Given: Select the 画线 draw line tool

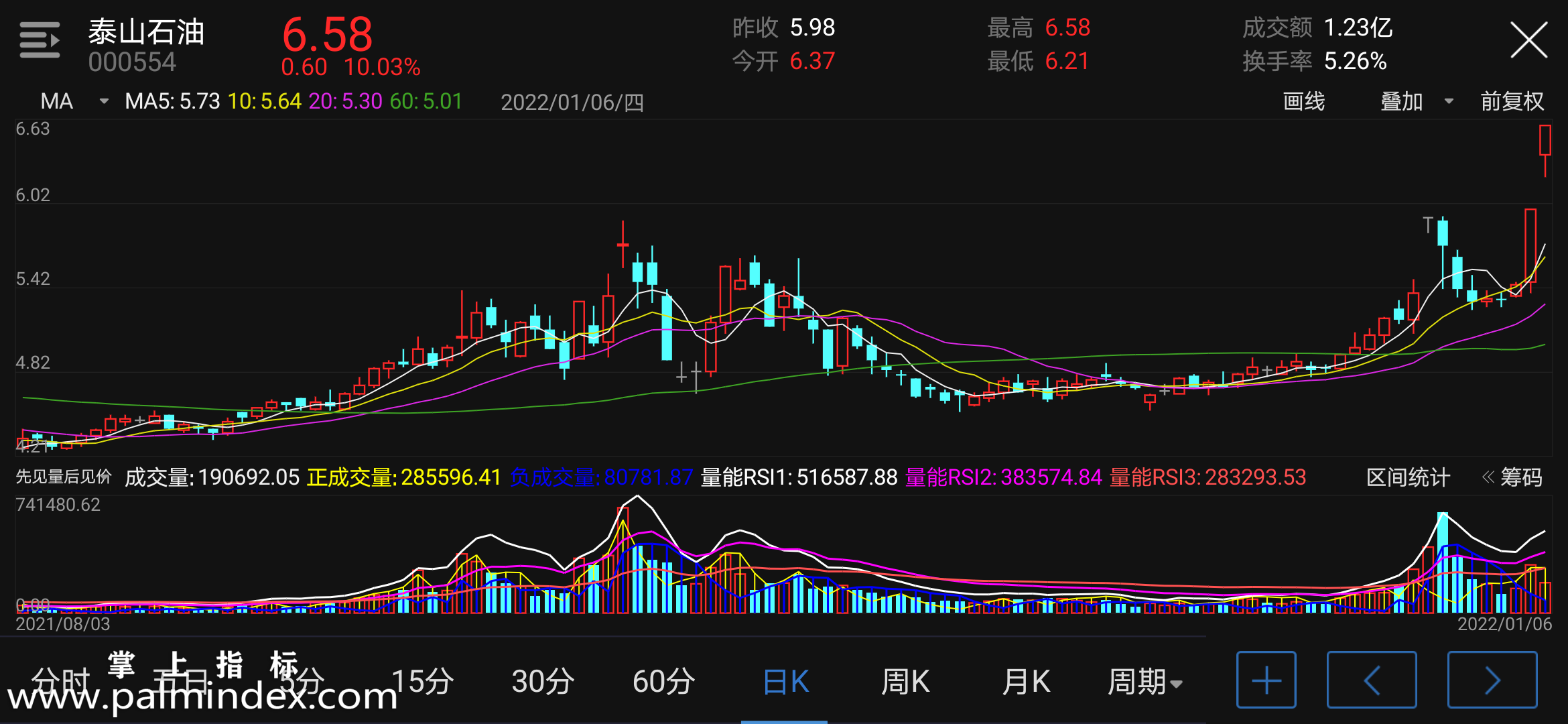Looking at the screenshot, I should pos(1303,101).
